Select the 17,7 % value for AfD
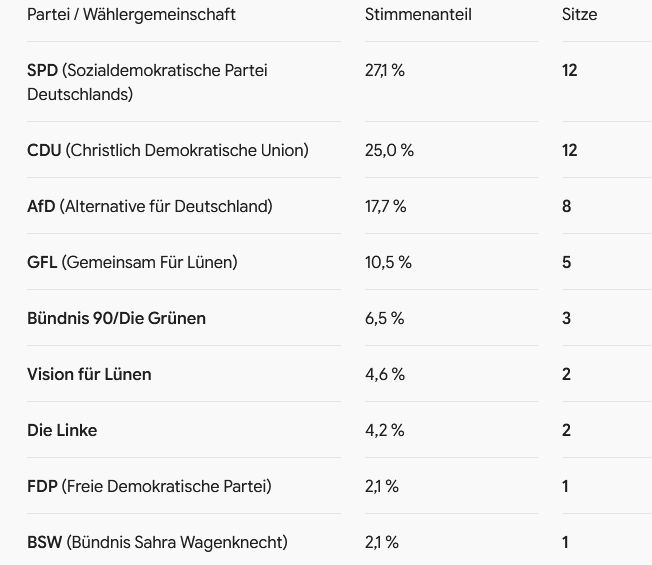The width and height of the screenshot is (652, 565). tap(386, 206)
